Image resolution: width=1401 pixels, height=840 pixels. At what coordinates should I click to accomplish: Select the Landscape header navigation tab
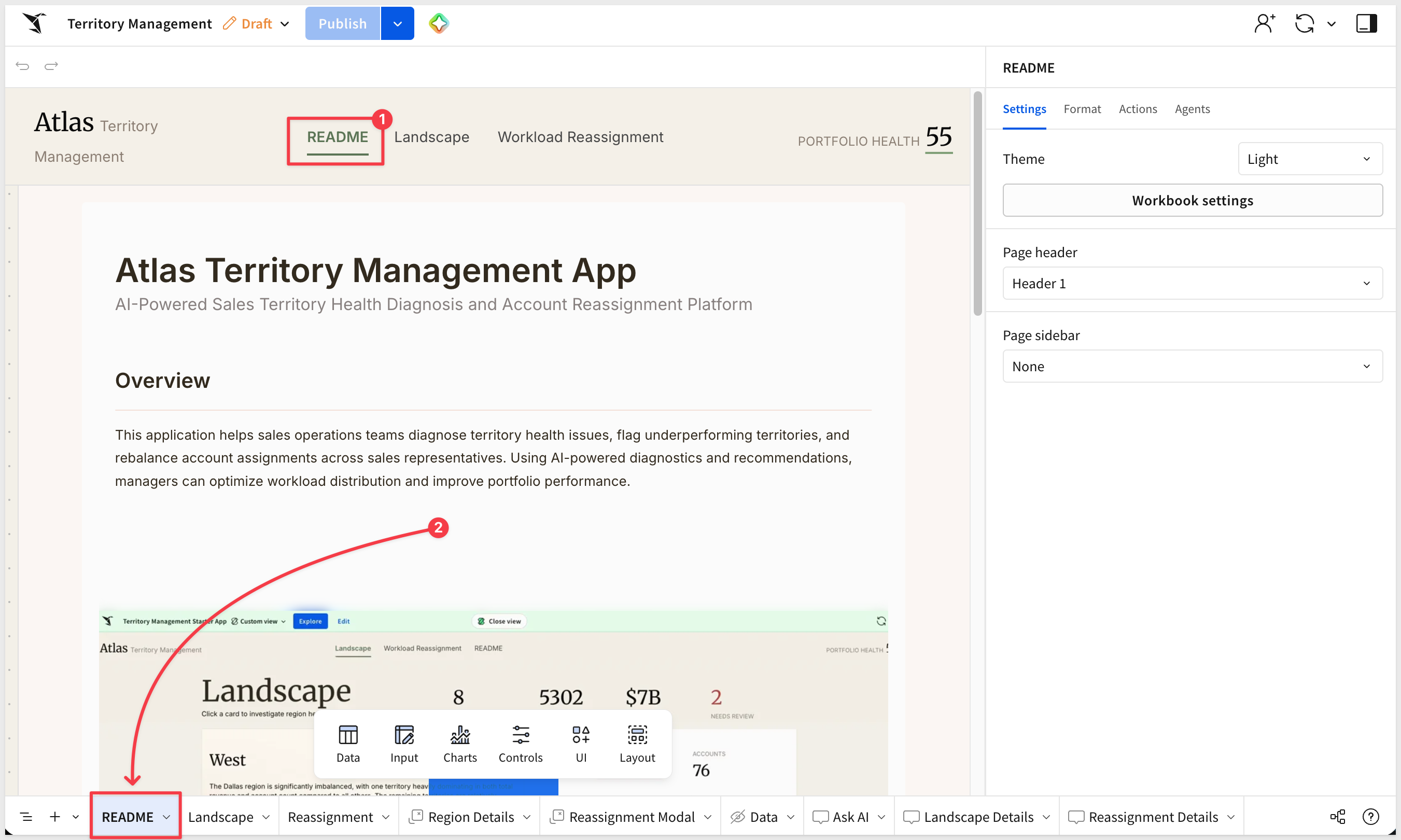pyautogui.click(x=432, y=137)
